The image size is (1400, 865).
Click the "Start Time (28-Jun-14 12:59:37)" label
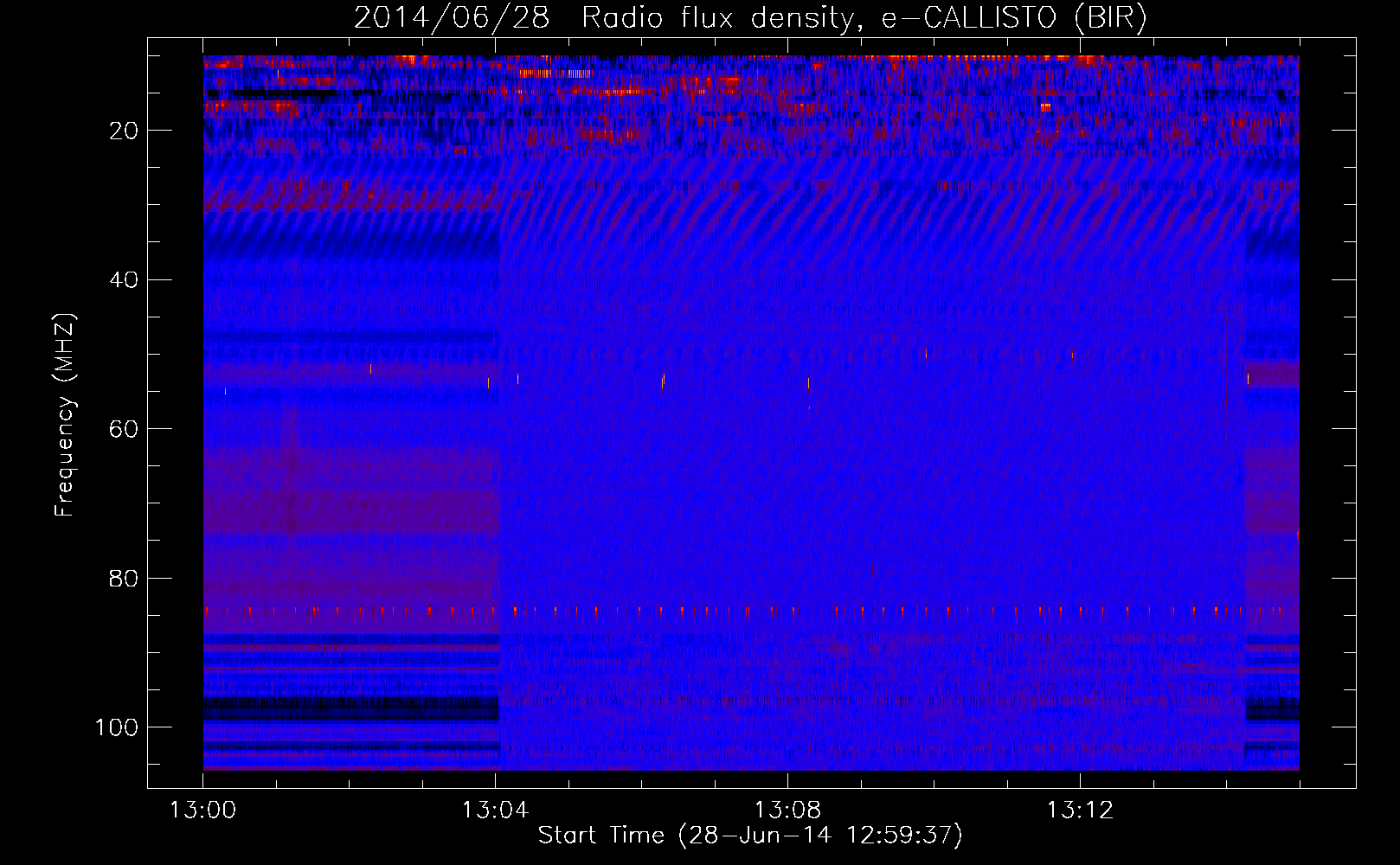click(x=750, y=836)
